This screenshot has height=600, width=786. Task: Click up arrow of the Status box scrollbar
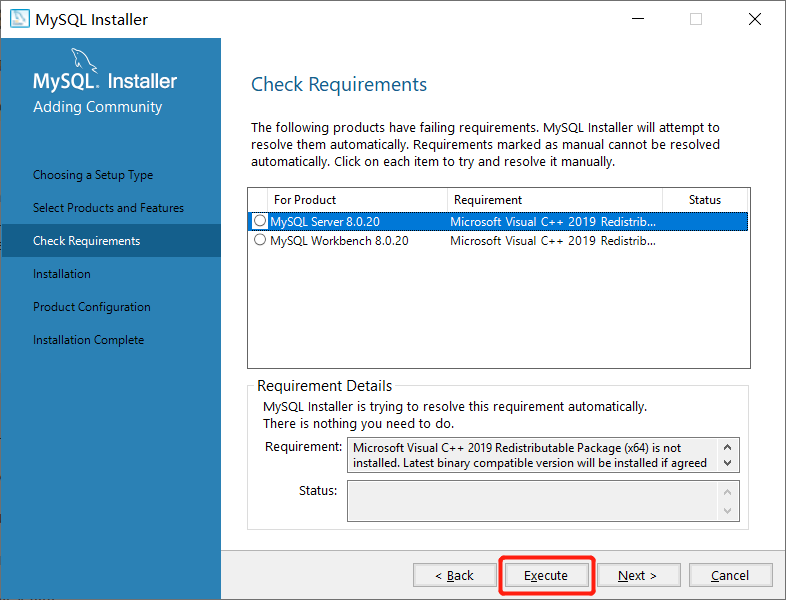[728, 492]
